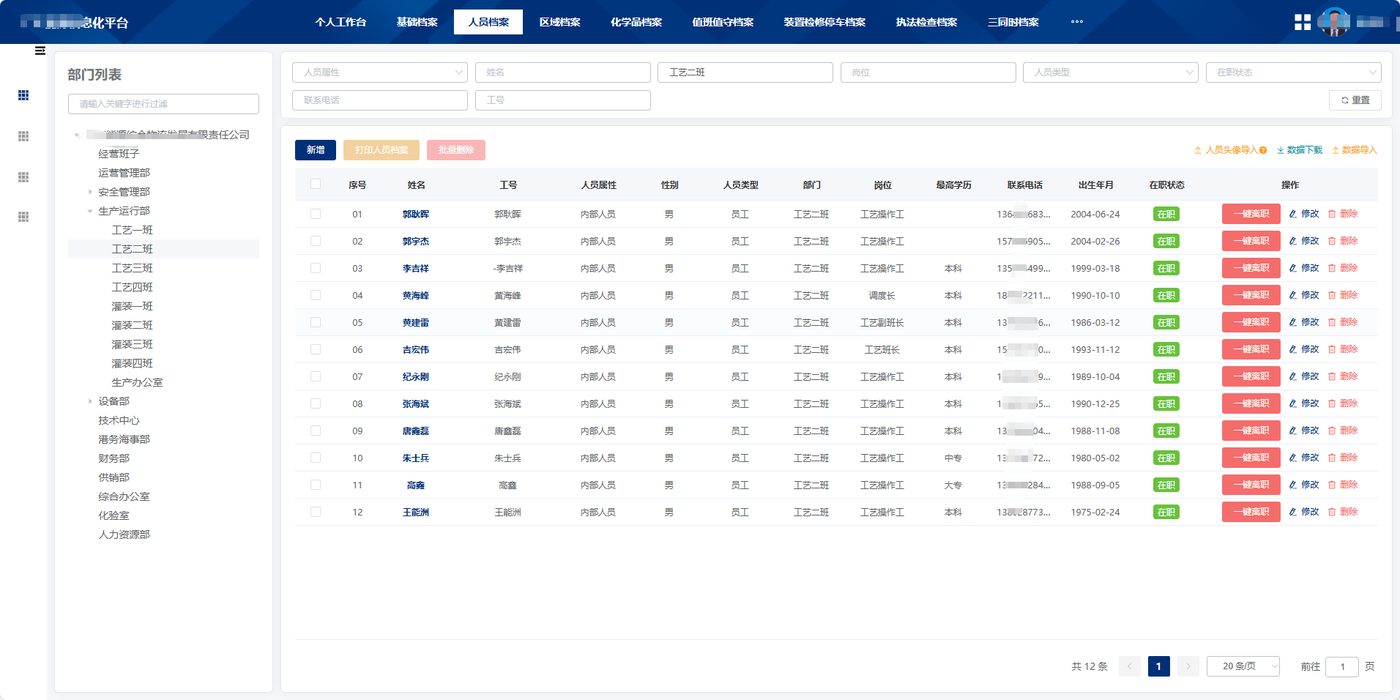Click the pencil icon in 朱士兵's row

(1292, 457)
